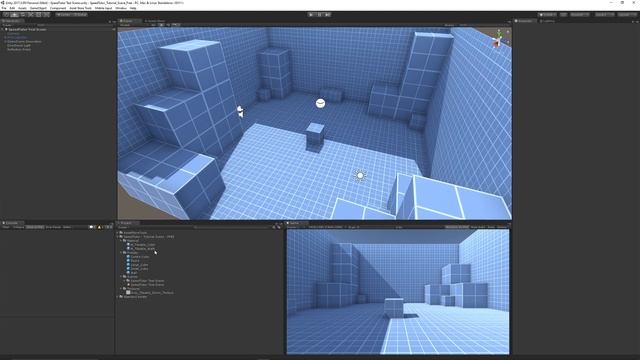Open the Edit menu
The height and width of the screenshot is (360, 640).
tap(12, 8)
